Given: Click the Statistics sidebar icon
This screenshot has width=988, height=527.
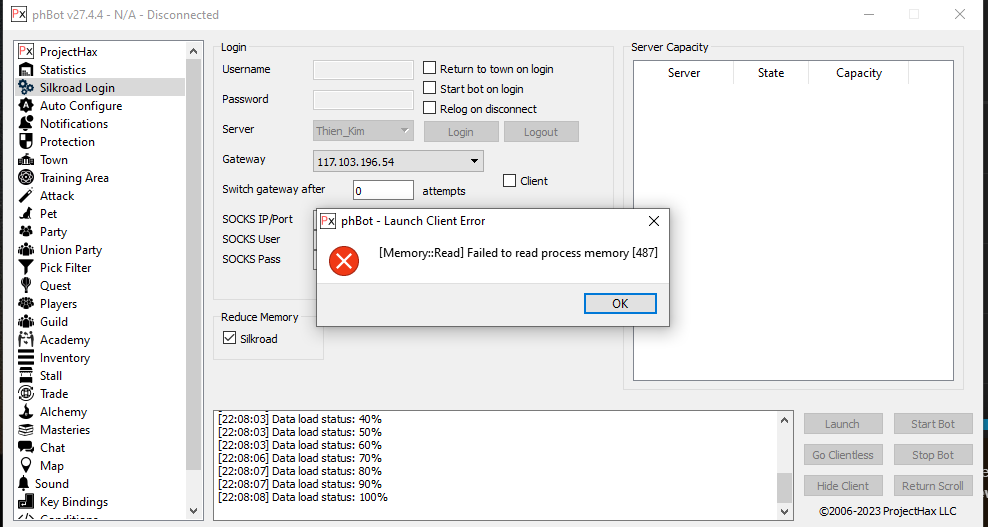Looking at the screenshot, I should [x=26, y=70].
